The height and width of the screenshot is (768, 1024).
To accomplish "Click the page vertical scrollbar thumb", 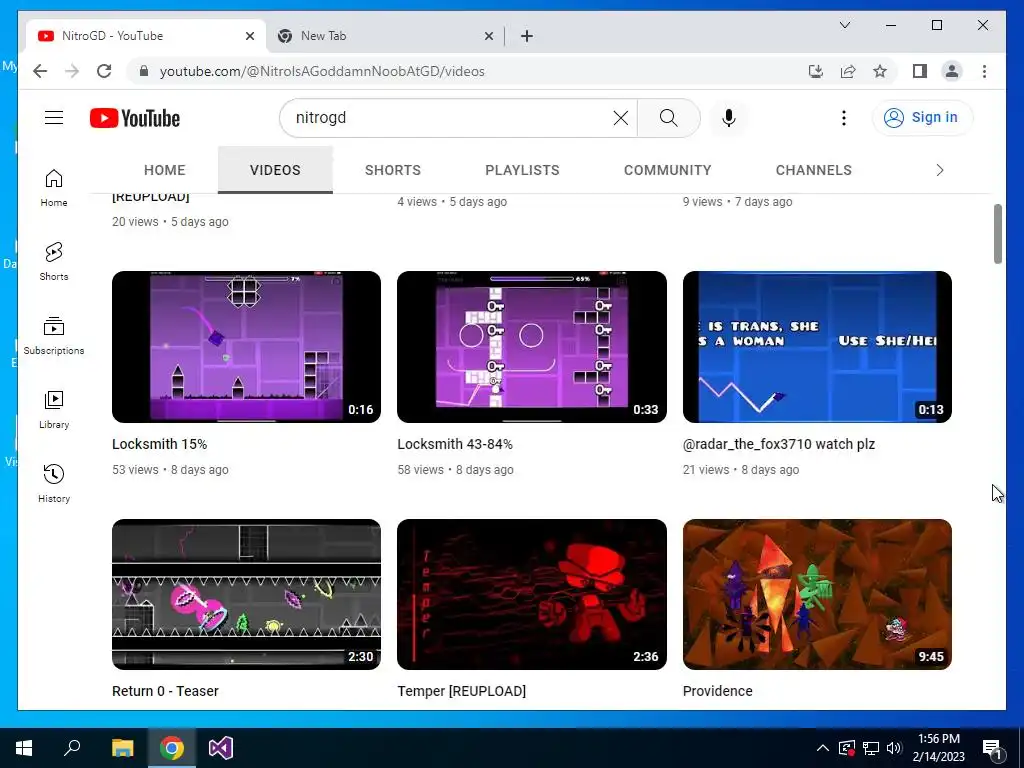I will click(997, 234).
